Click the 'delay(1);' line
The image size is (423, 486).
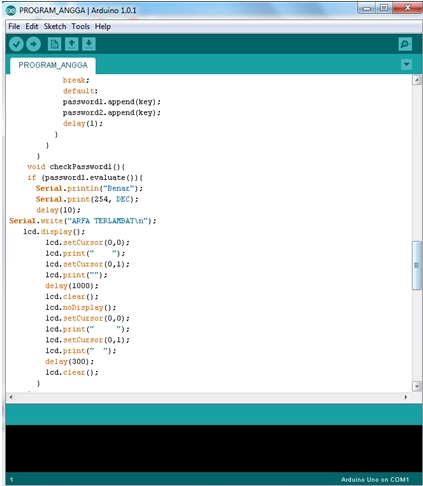(83, 124)
